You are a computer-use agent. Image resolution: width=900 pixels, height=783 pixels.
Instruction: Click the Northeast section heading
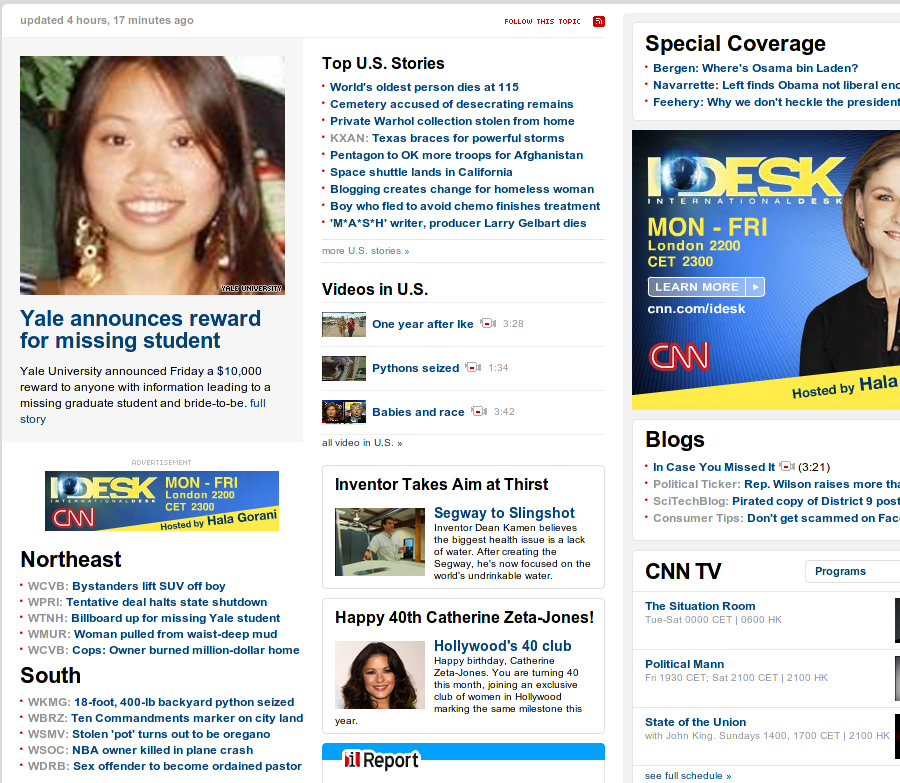click(71, 559)
